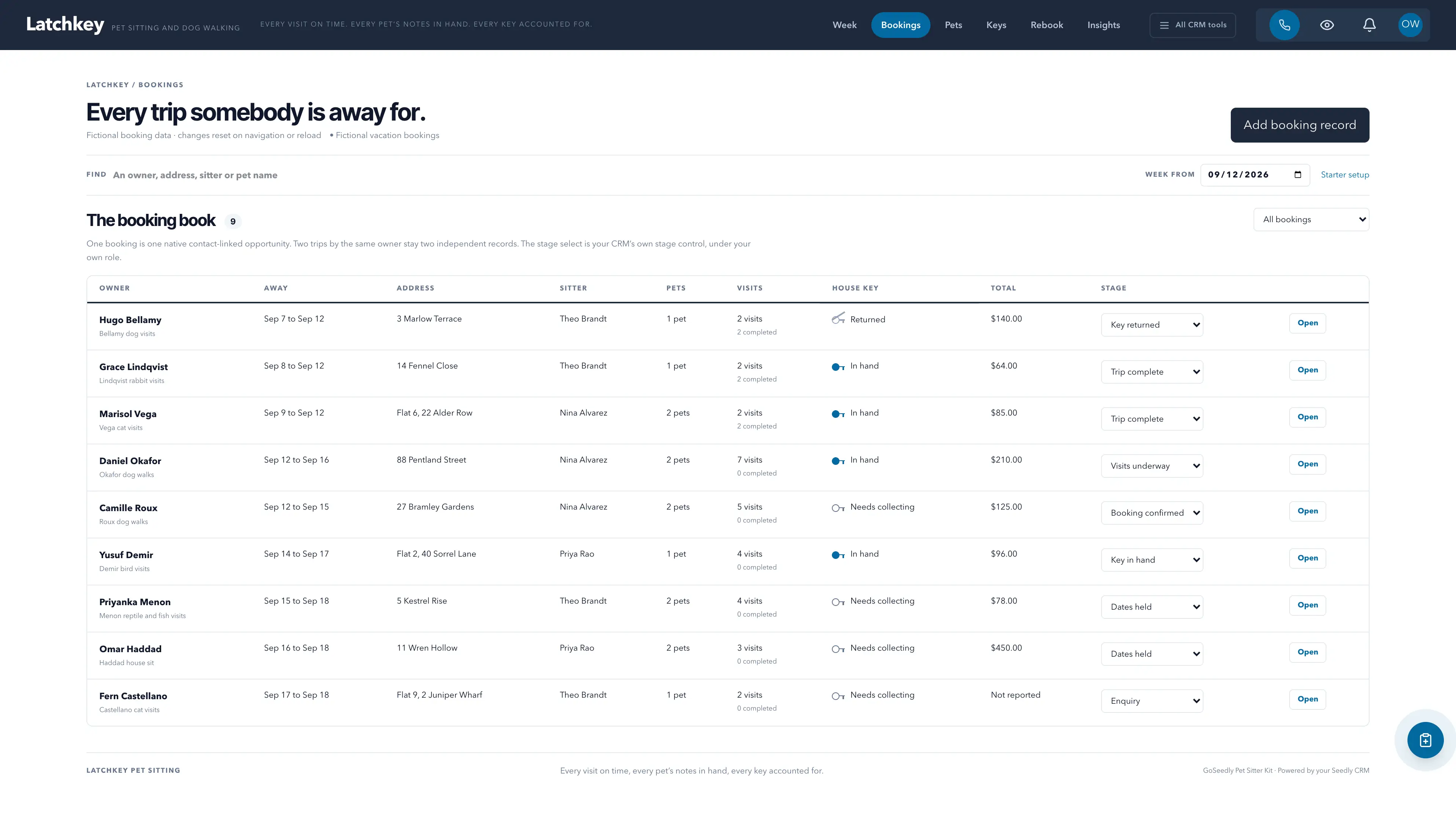
Task: Click Hugo Bellamy's Returned key icon
Action: pos(838,319)
